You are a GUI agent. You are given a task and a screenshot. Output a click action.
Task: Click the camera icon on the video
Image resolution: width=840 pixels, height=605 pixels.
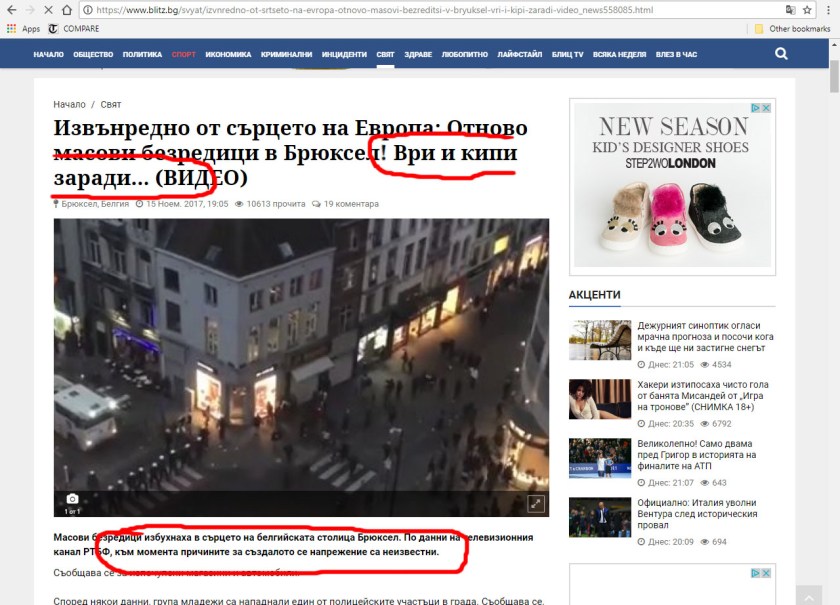[x=72, y=498]
